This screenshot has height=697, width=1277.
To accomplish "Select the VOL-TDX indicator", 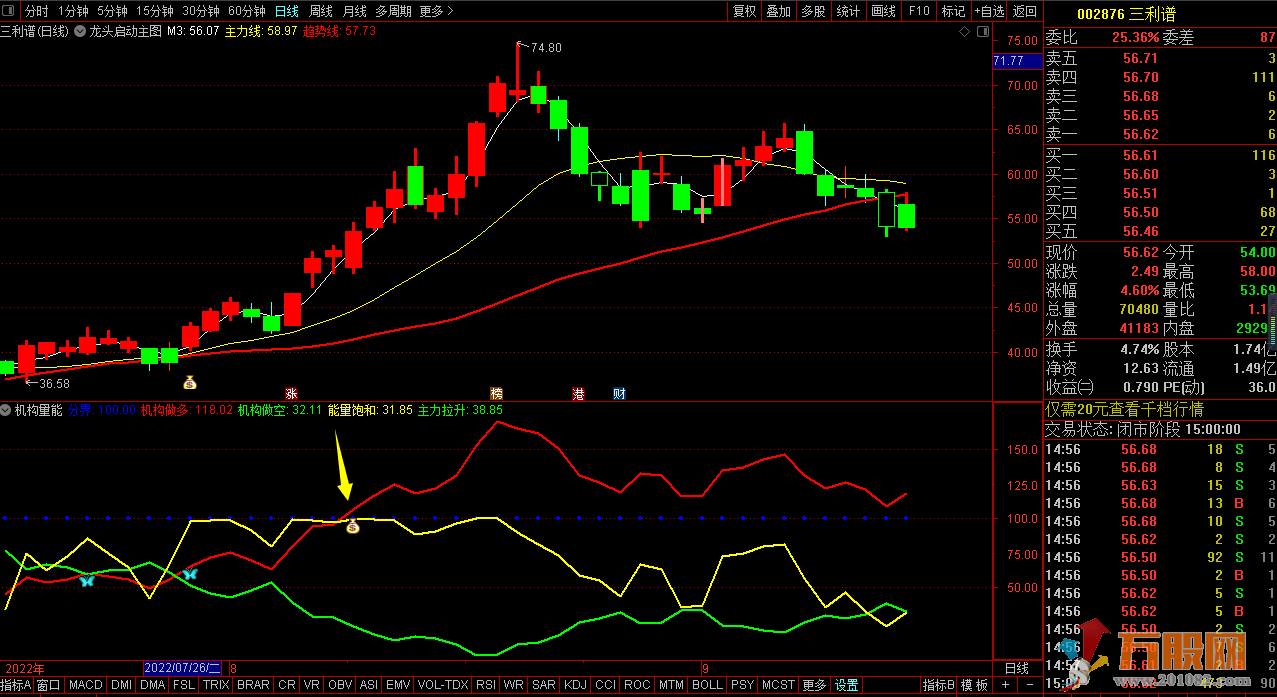I will click(441, 685).
